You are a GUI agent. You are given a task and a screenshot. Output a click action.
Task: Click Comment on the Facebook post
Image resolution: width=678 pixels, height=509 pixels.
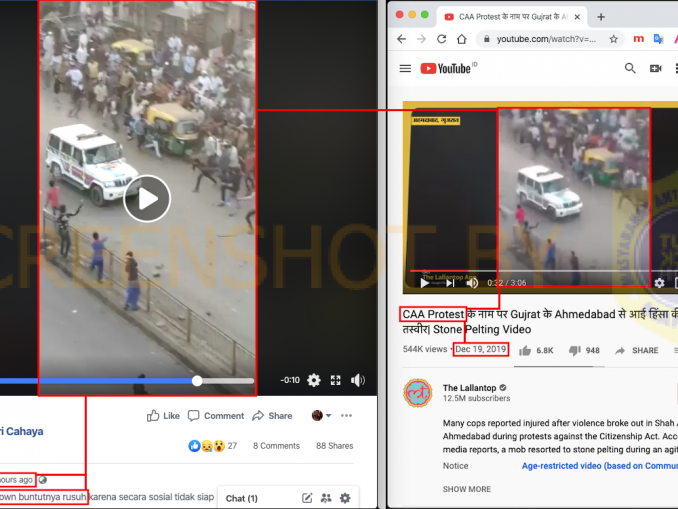coord(216,416)
